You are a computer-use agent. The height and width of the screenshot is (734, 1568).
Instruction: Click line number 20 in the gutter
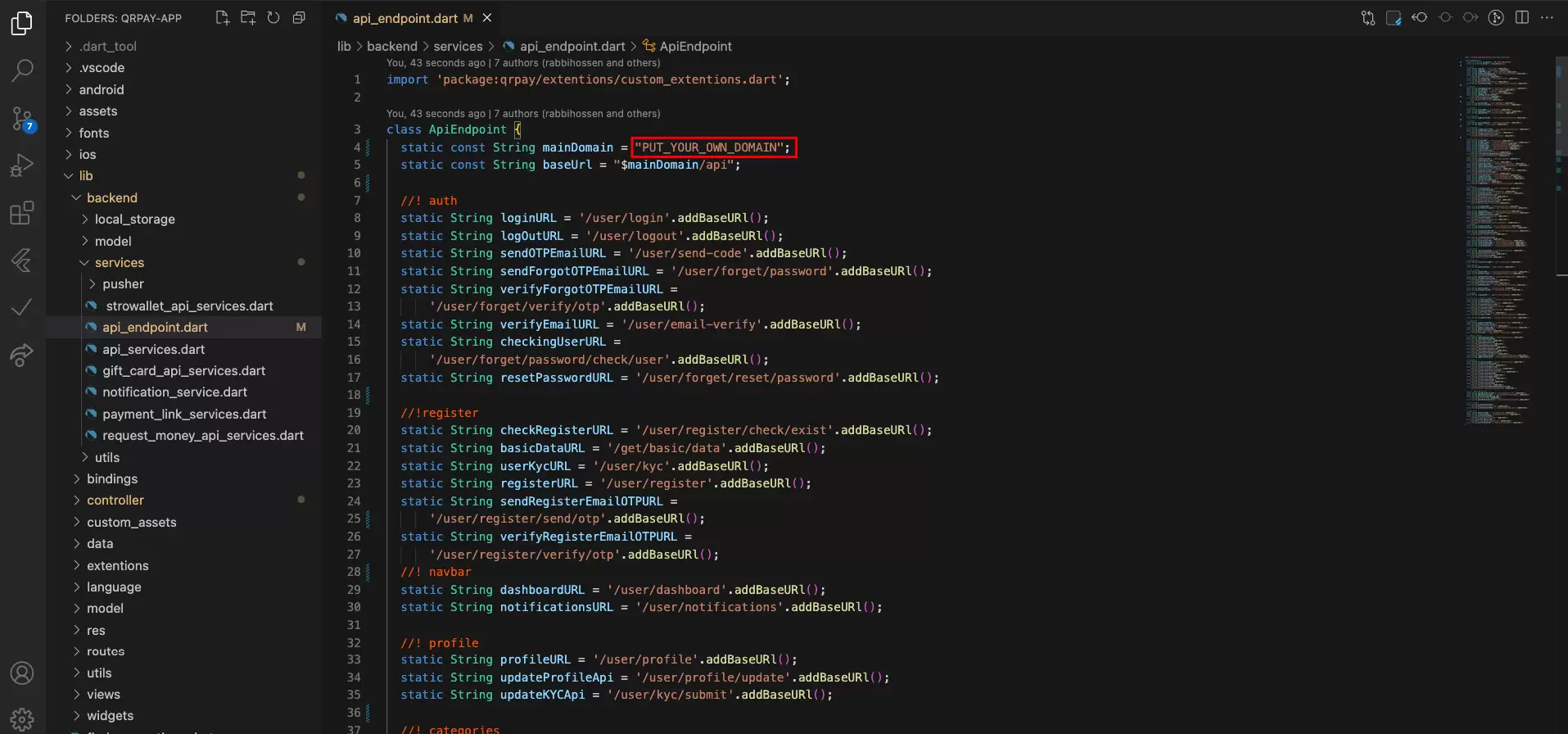[x=354, y=430]
